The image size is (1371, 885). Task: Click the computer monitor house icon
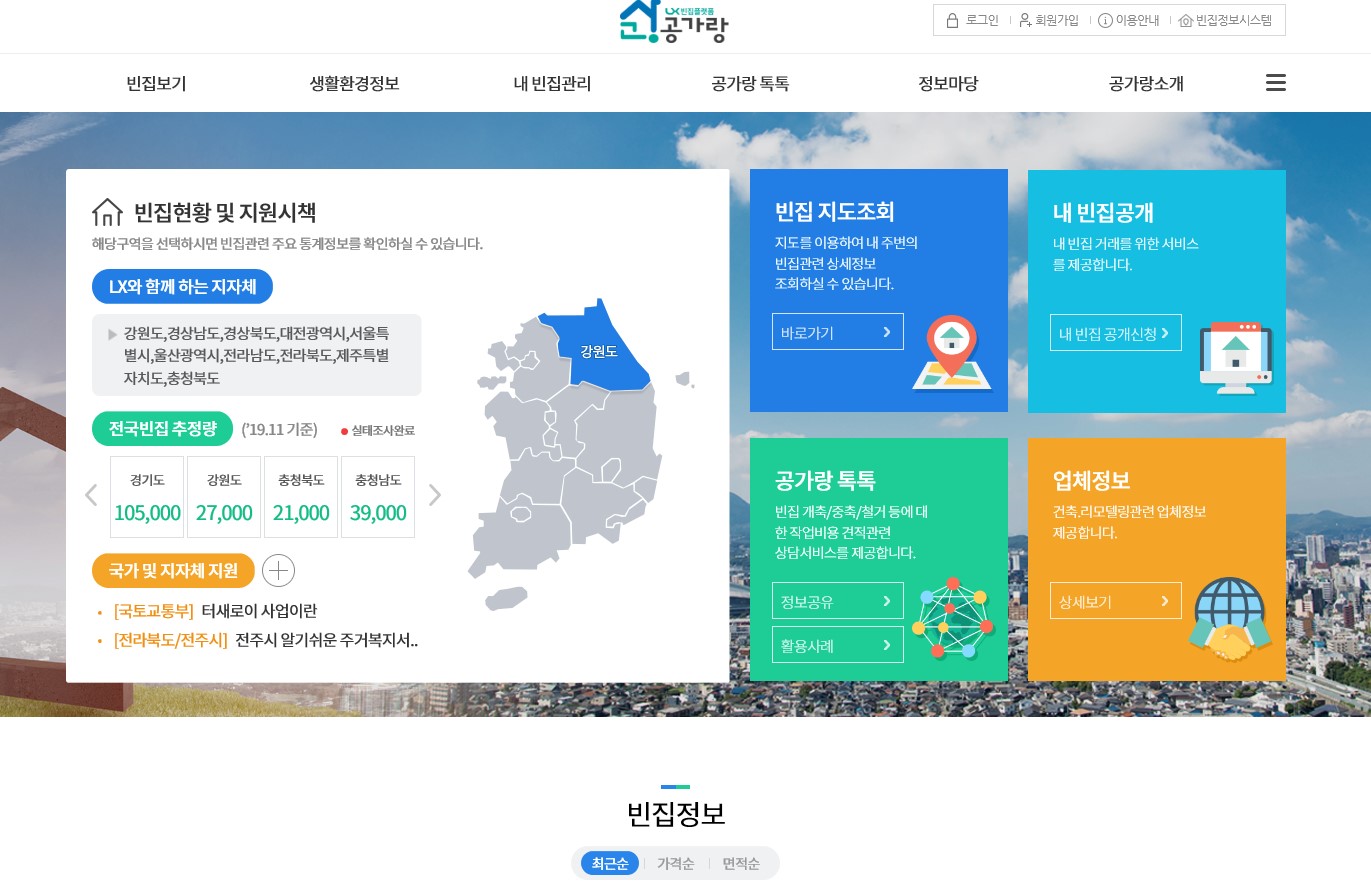tap(1235, 353)
